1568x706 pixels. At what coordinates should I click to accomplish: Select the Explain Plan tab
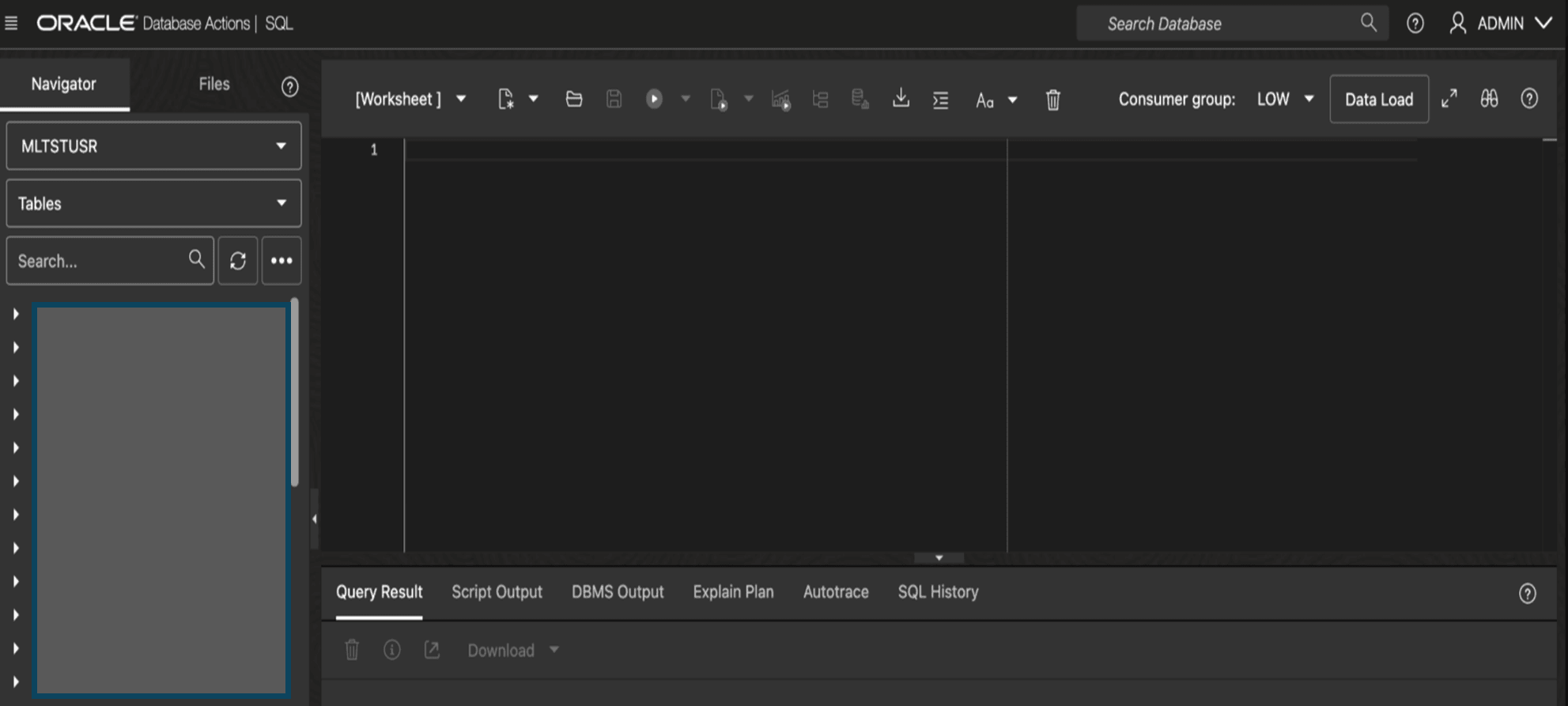[733, 592]
